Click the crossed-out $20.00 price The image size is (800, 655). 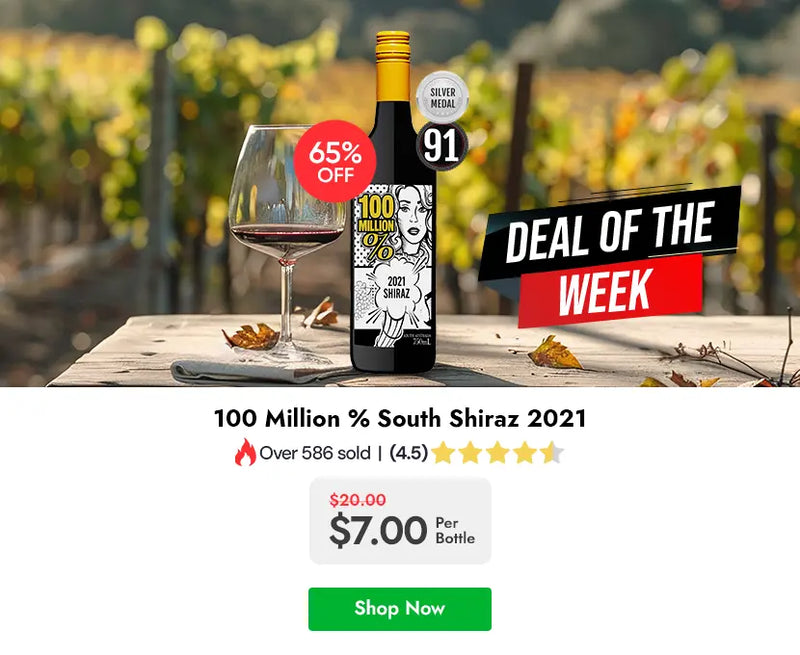(x=358, y=500)
